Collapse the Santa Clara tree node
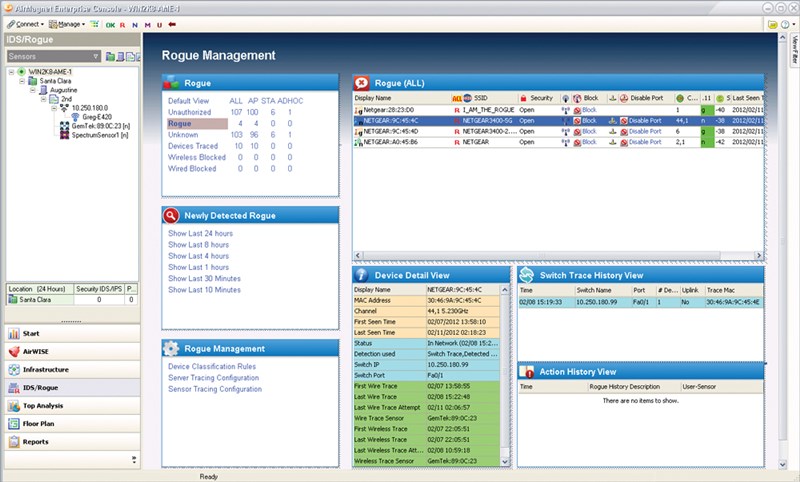Screen dimensions: 800x482 (x=21, y=81)
